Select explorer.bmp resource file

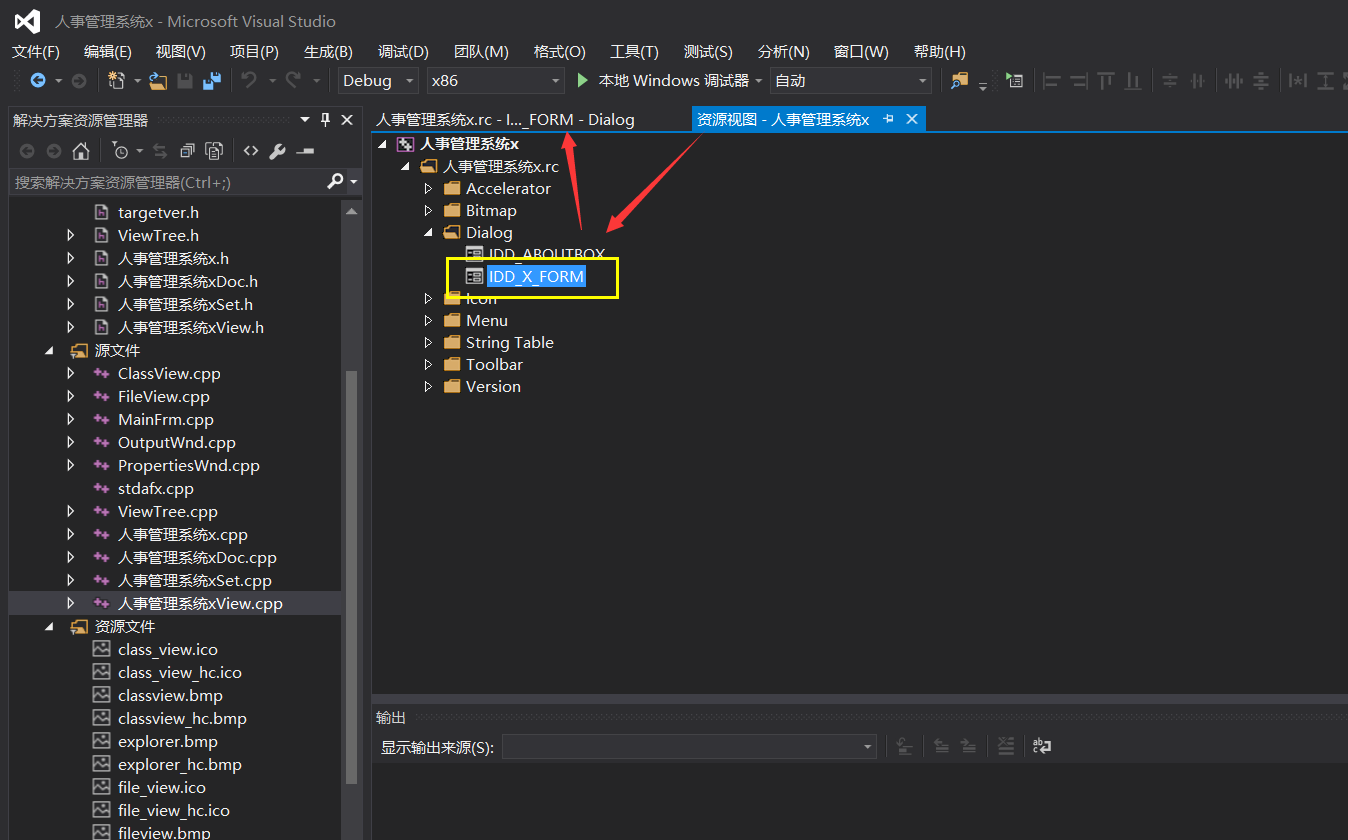point(167,741)
